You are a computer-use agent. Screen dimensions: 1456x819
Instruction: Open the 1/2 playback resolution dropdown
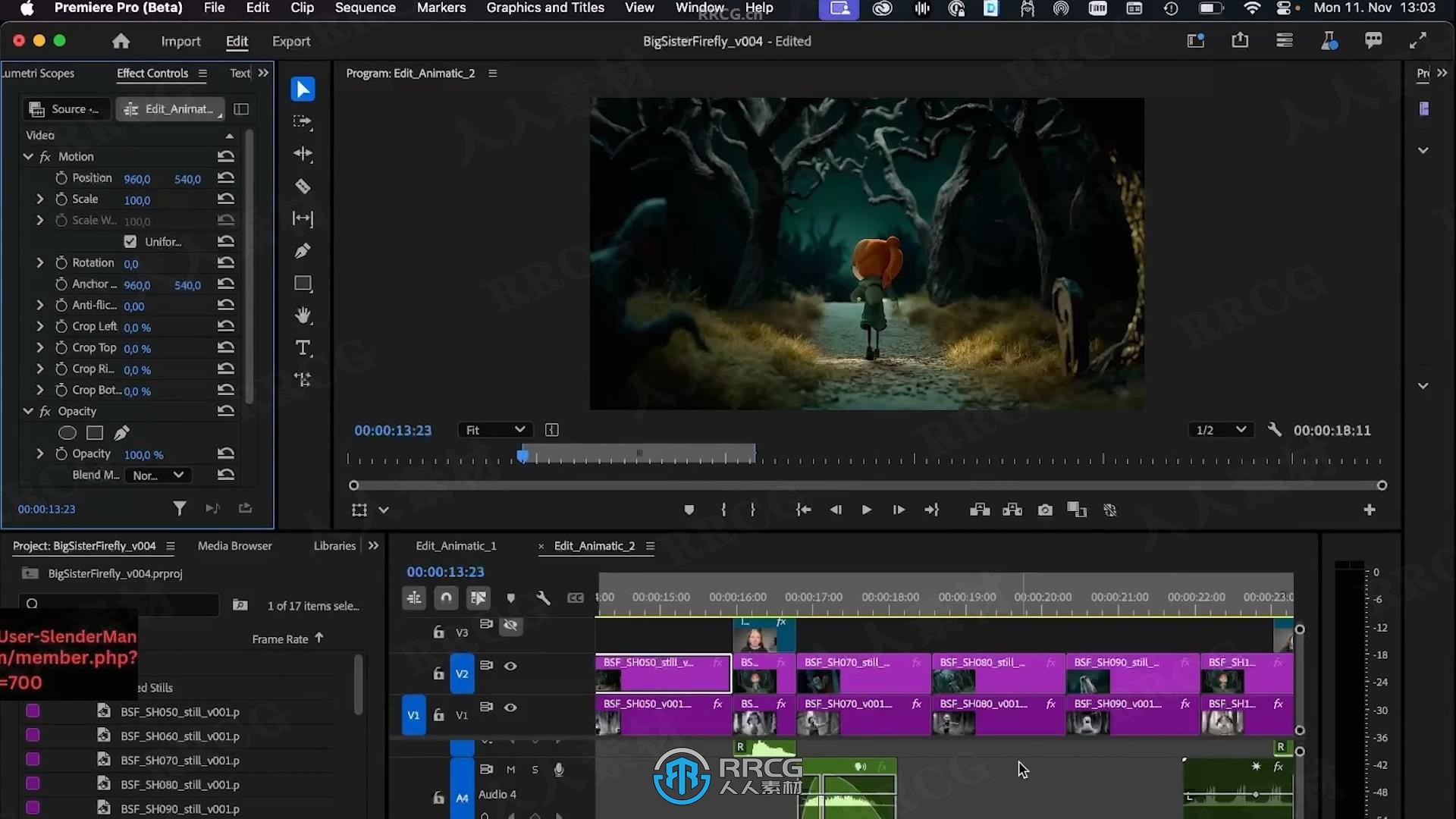tap(1221, 430)
